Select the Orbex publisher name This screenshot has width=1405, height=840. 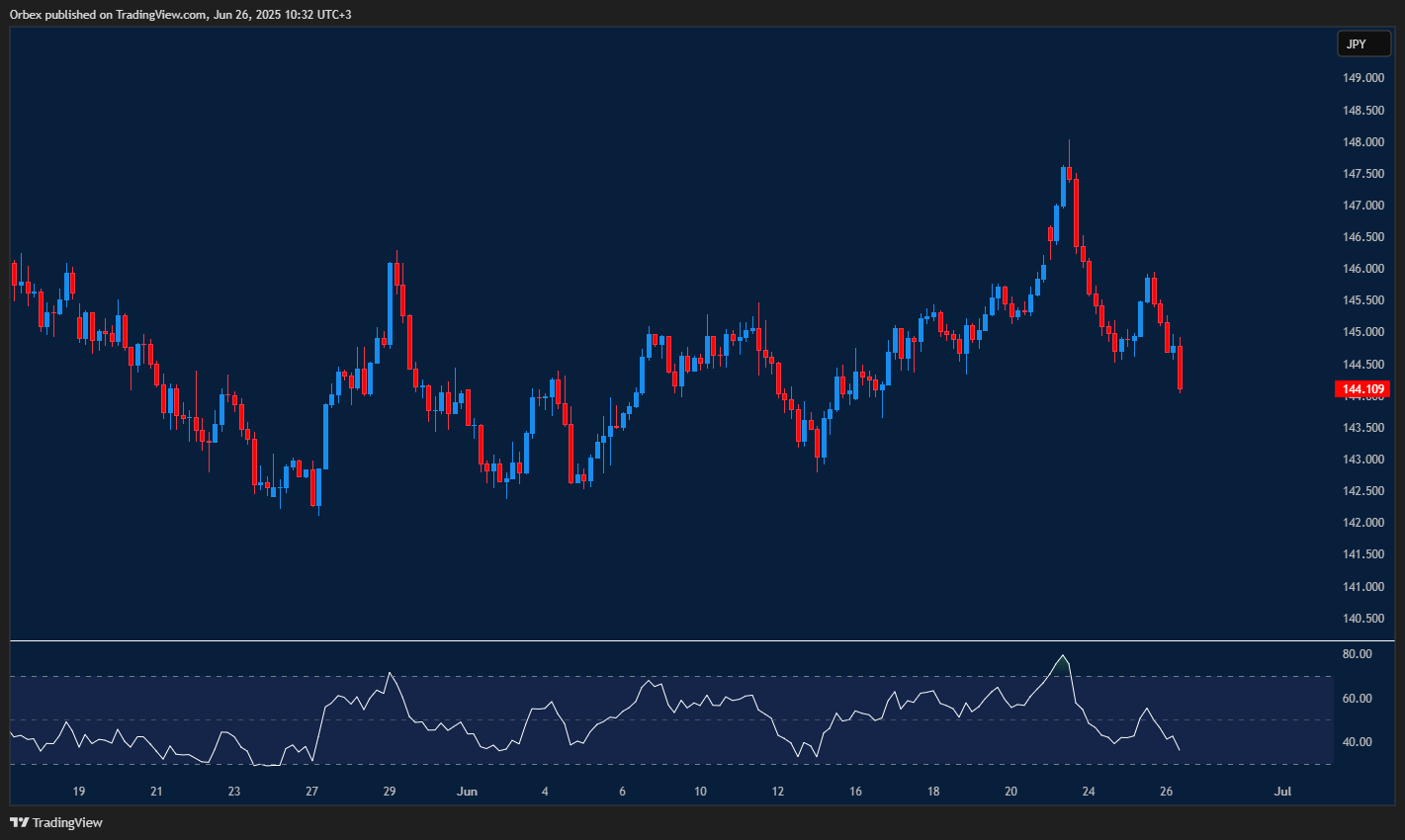[25, 14]
